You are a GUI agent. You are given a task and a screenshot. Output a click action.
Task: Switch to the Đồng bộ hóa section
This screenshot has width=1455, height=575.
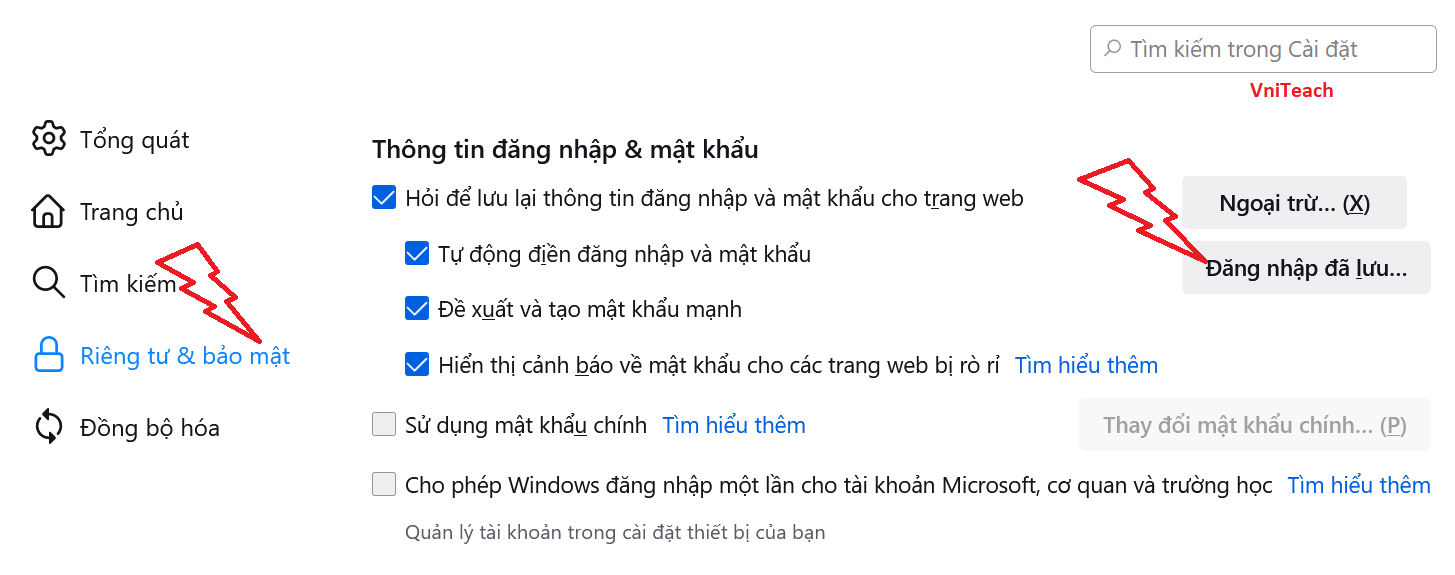coord(150,428)
